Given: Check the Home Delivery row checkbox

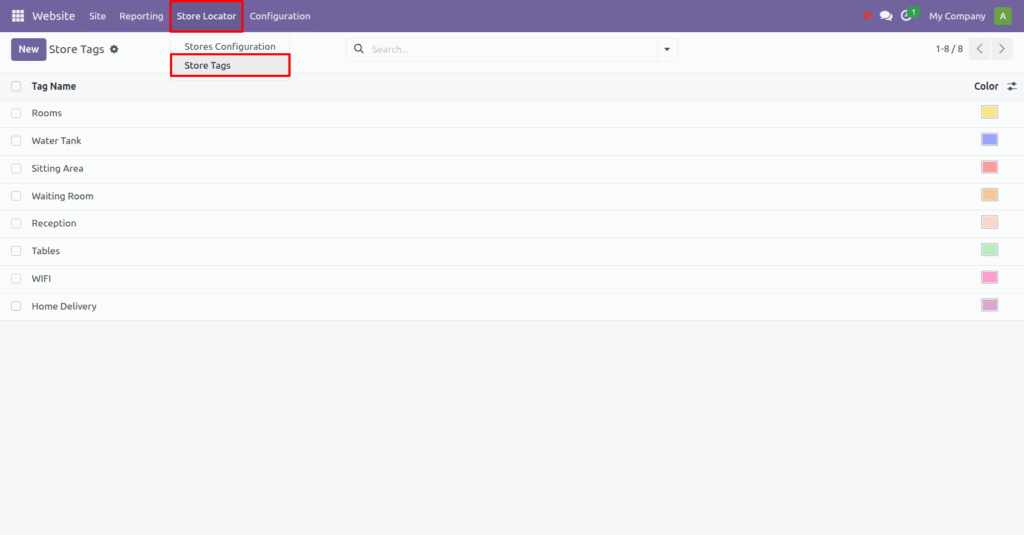Looking at the screenshot, I should click(x=16, y=306).
